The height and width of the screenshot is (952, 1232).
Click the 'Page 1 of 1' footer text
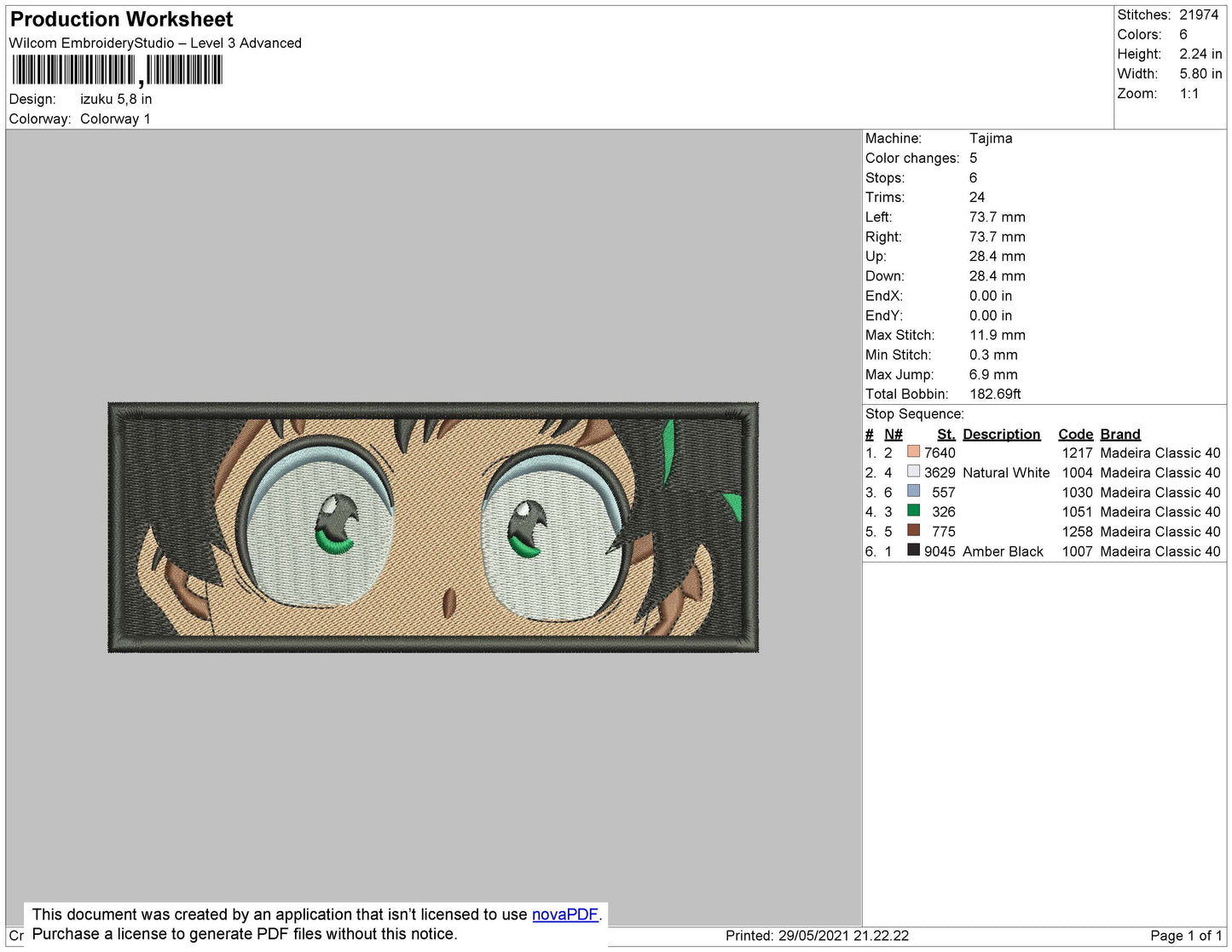click(1186, 936)
